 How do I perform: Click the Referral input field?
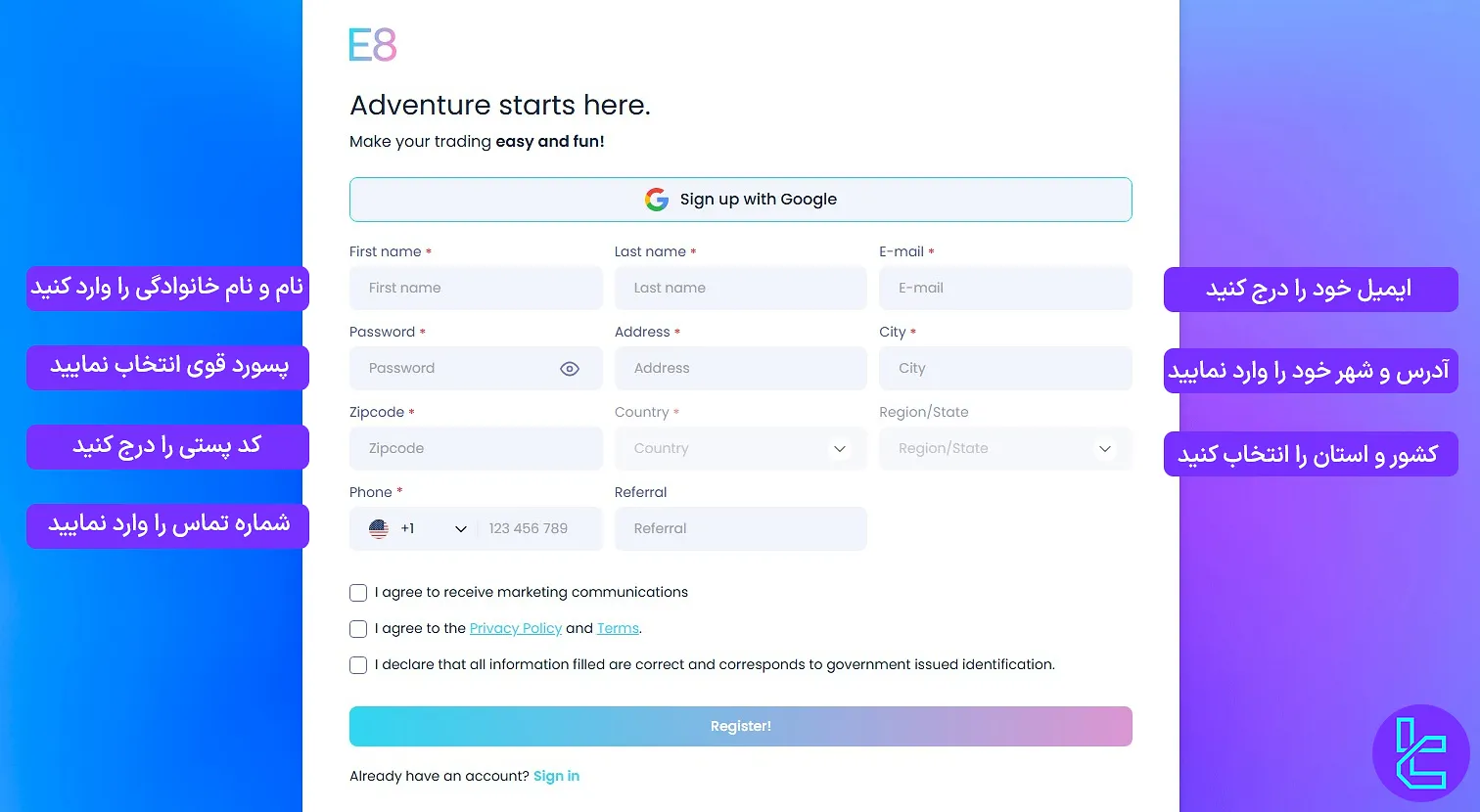point(740,529)
